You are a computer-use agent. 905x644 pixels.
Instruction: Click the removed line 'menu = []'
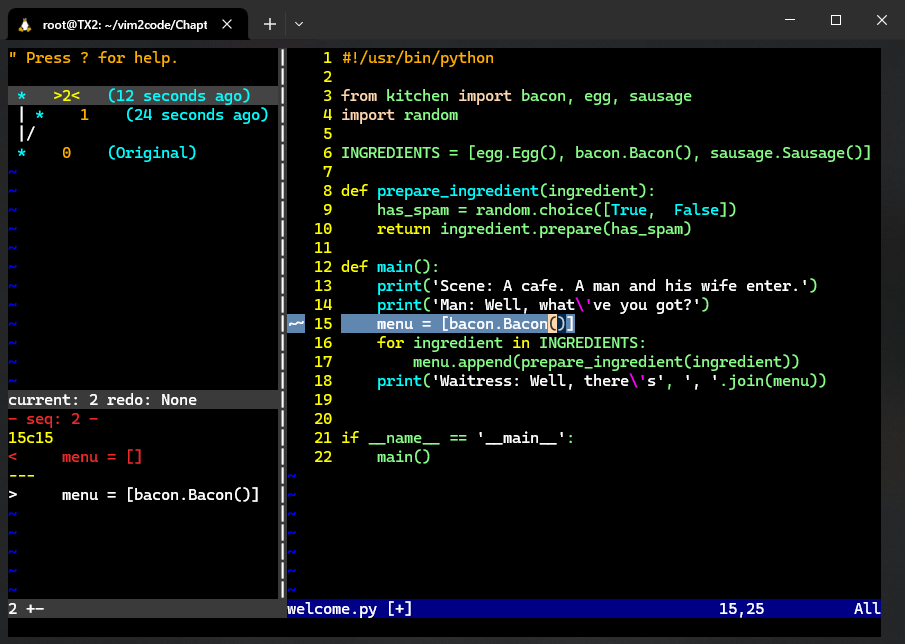point(76,457)
